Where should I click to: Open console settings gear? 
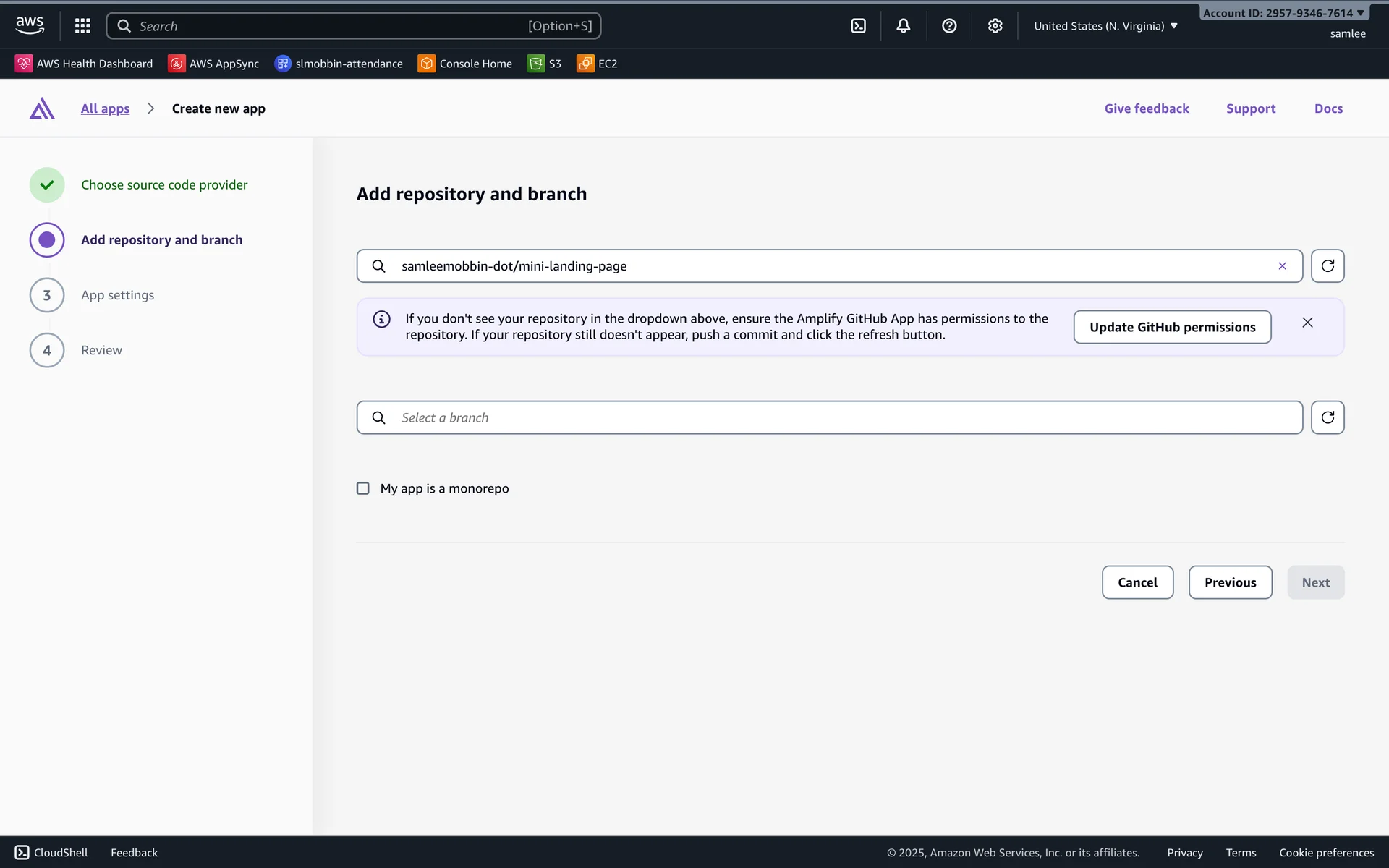tap(995, 26)
